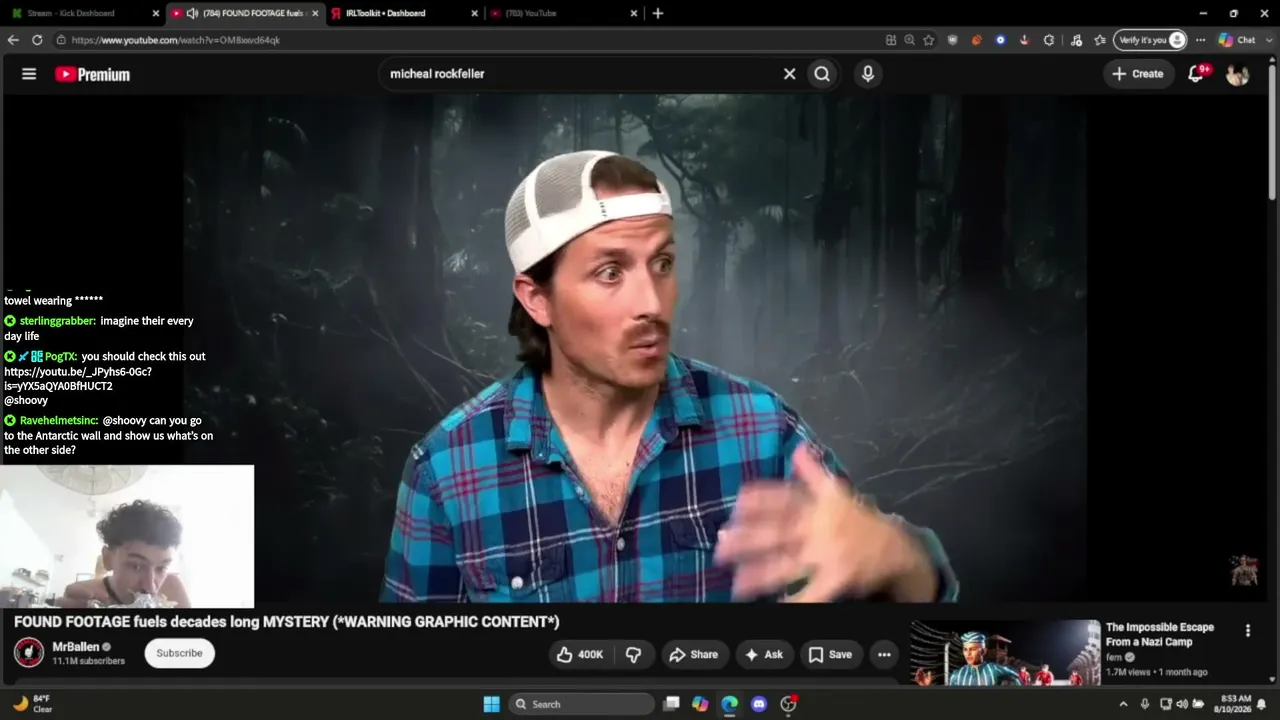
Task: Open weather widget showing 84°F
Action: (32, 704)
